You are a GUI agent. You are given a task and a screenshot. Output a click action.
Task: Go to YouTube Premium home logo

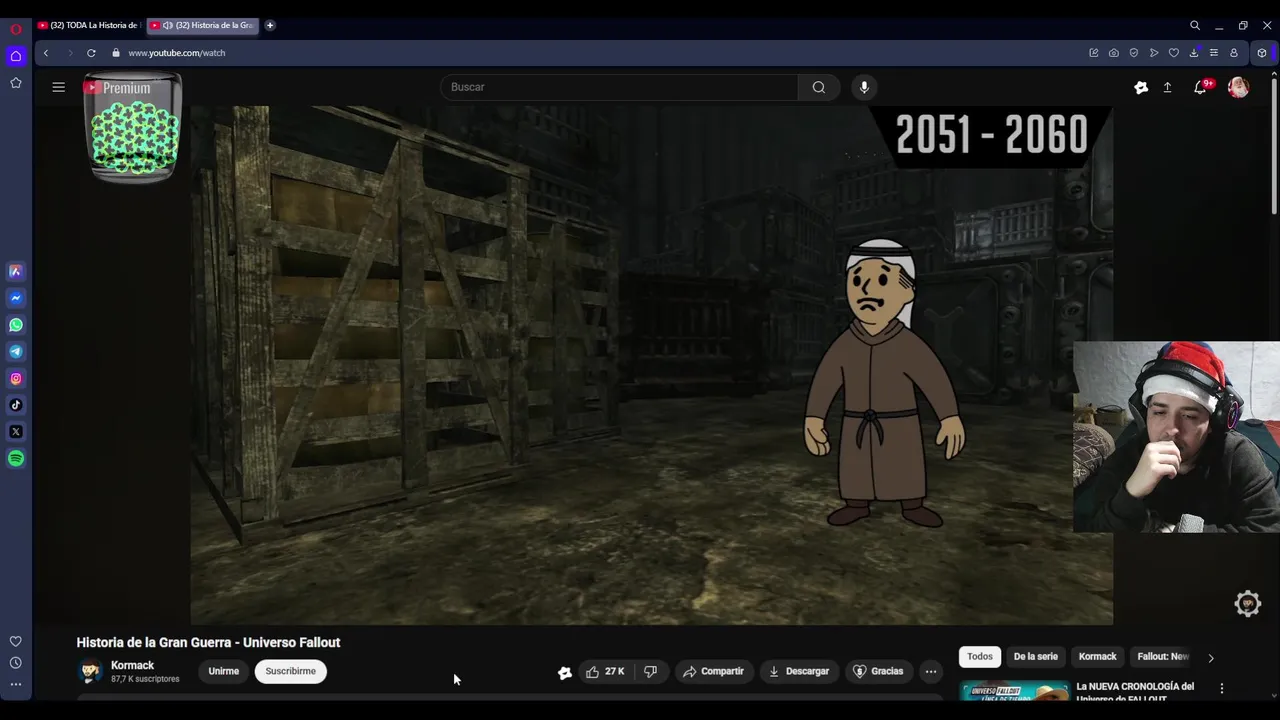point(117,88)
